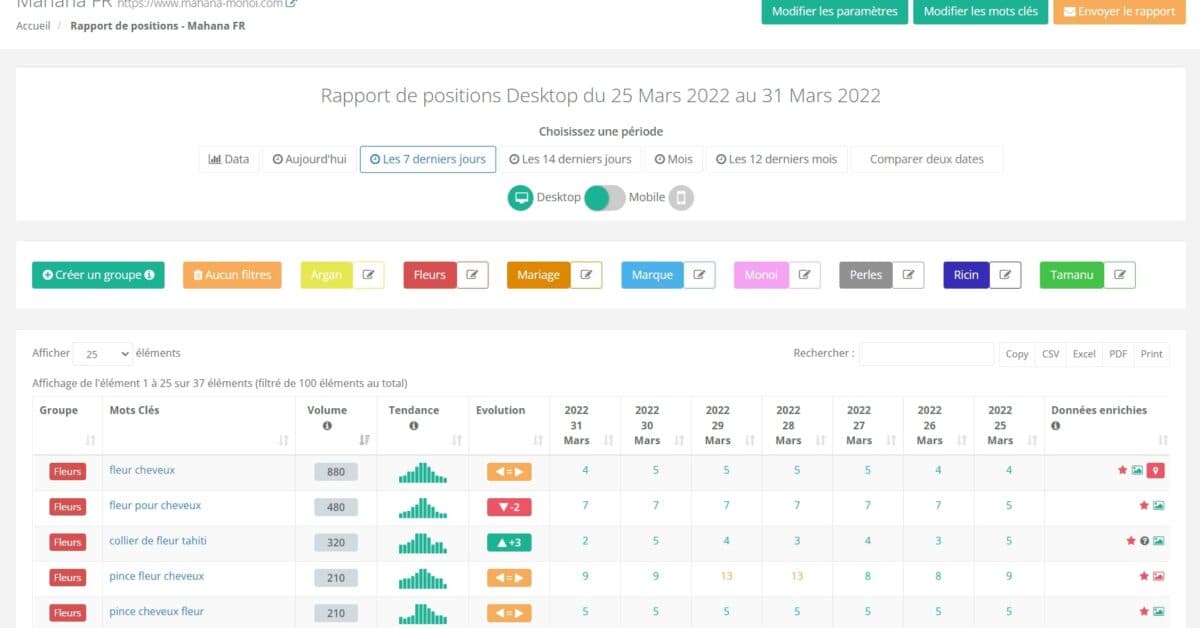
Task: Click the Données enrichies info icon
Action: (1056, 426)
